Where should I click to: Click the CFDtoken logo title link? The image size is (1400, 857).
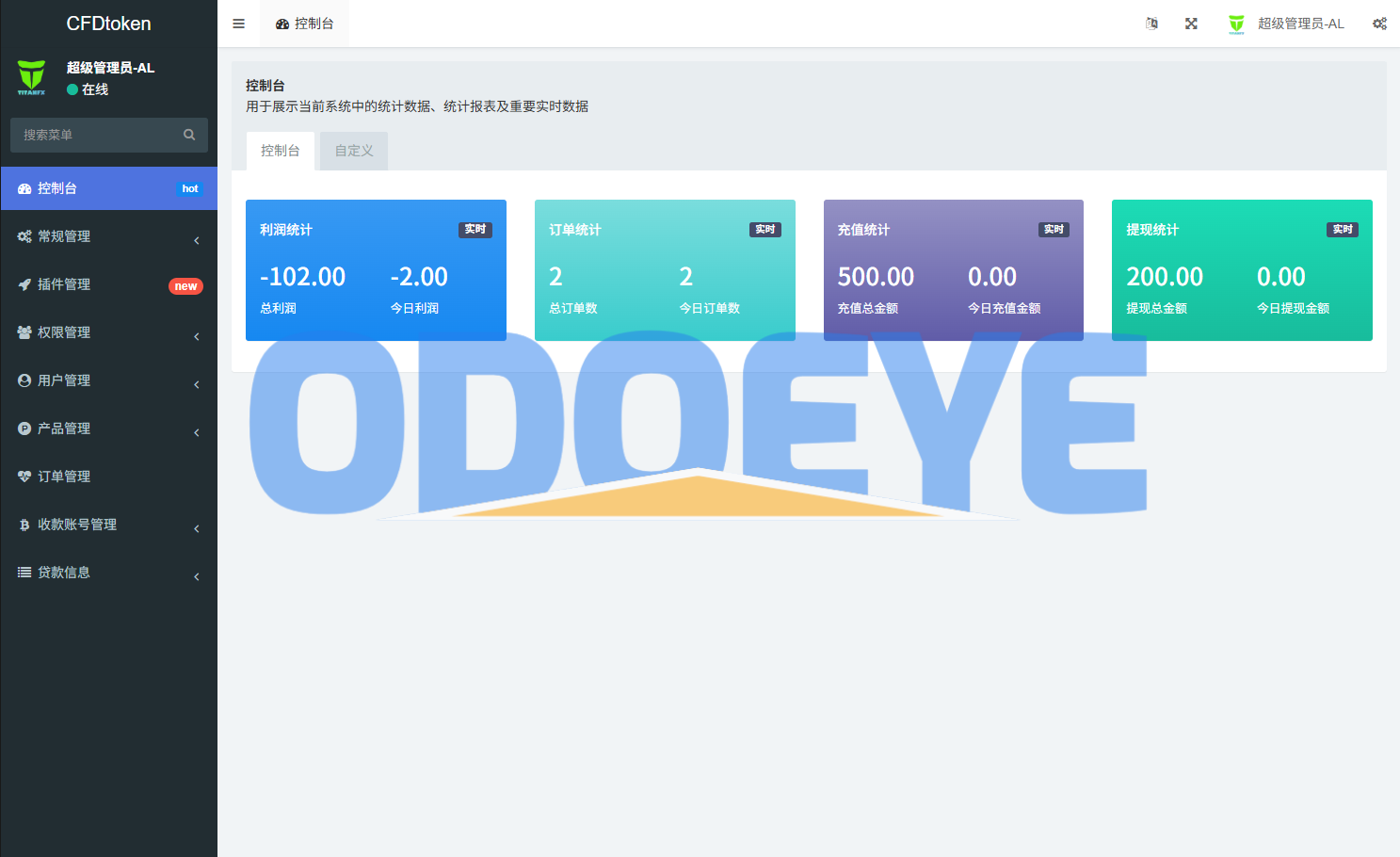click(x=108, y=24)
